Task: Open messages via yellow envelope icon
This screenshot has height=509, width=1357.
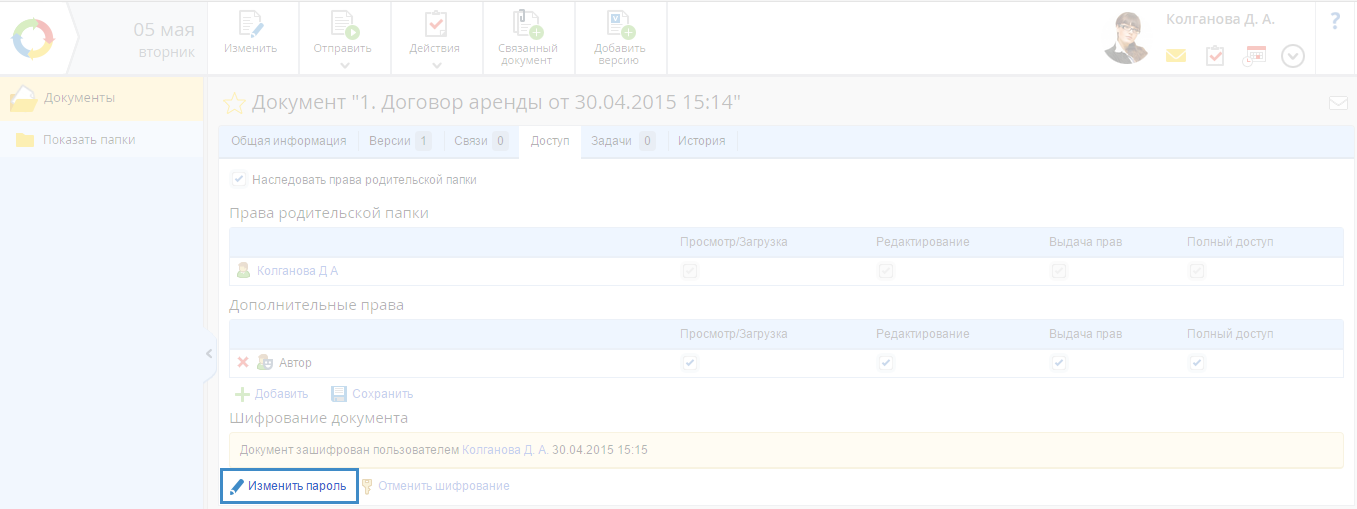Action: [1176, 56]
